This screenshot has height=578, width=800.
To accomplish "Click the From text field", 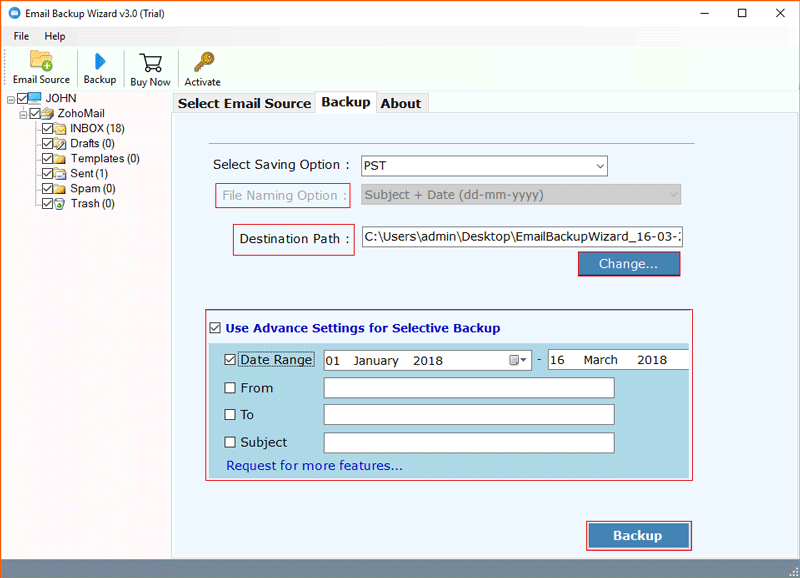I will point(469,388).
